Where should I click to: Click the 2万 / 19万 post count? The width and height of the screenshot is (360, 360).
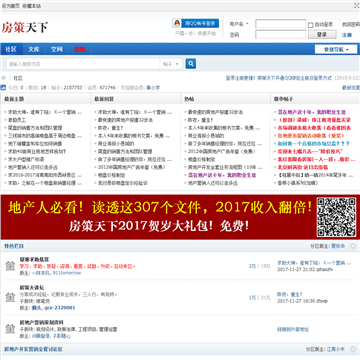pos(259,266)
